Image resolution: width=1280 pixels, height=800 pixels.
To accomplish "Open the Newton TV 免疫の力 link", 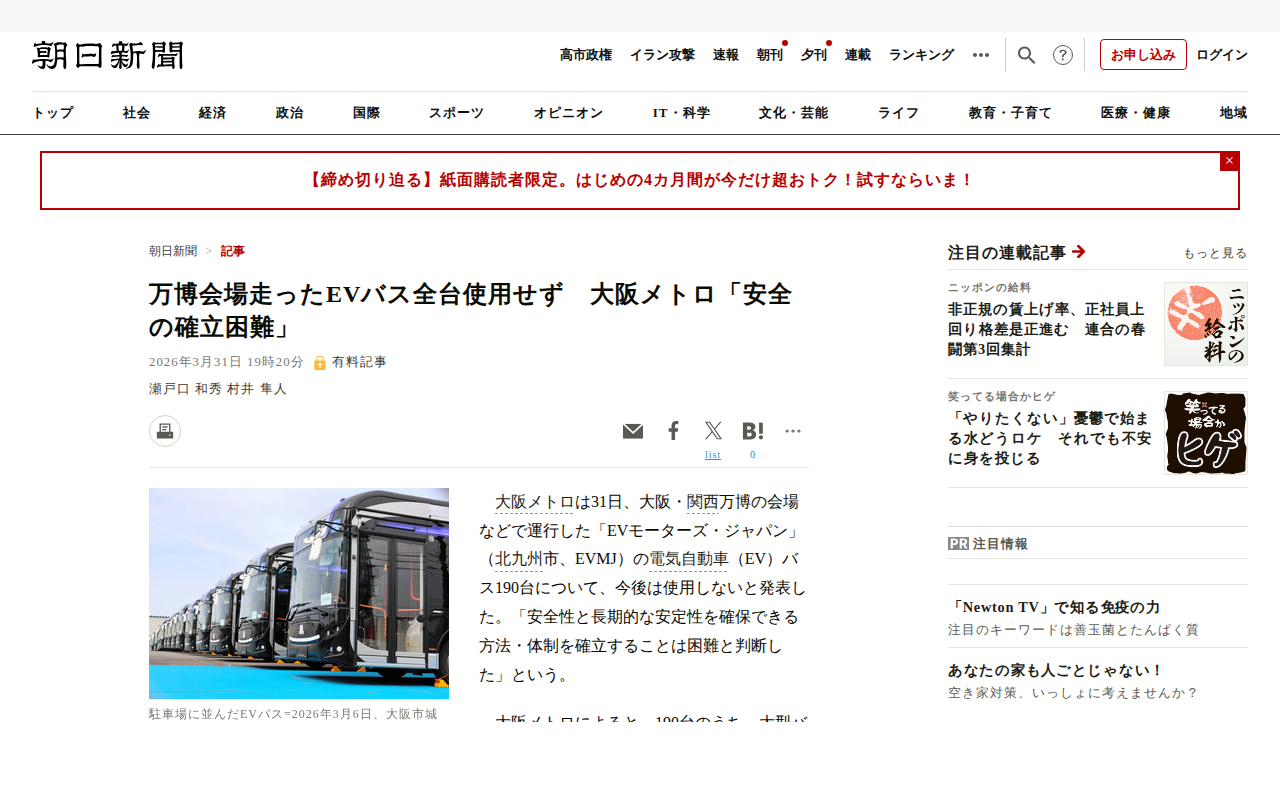I will (x=1054, y=607).
